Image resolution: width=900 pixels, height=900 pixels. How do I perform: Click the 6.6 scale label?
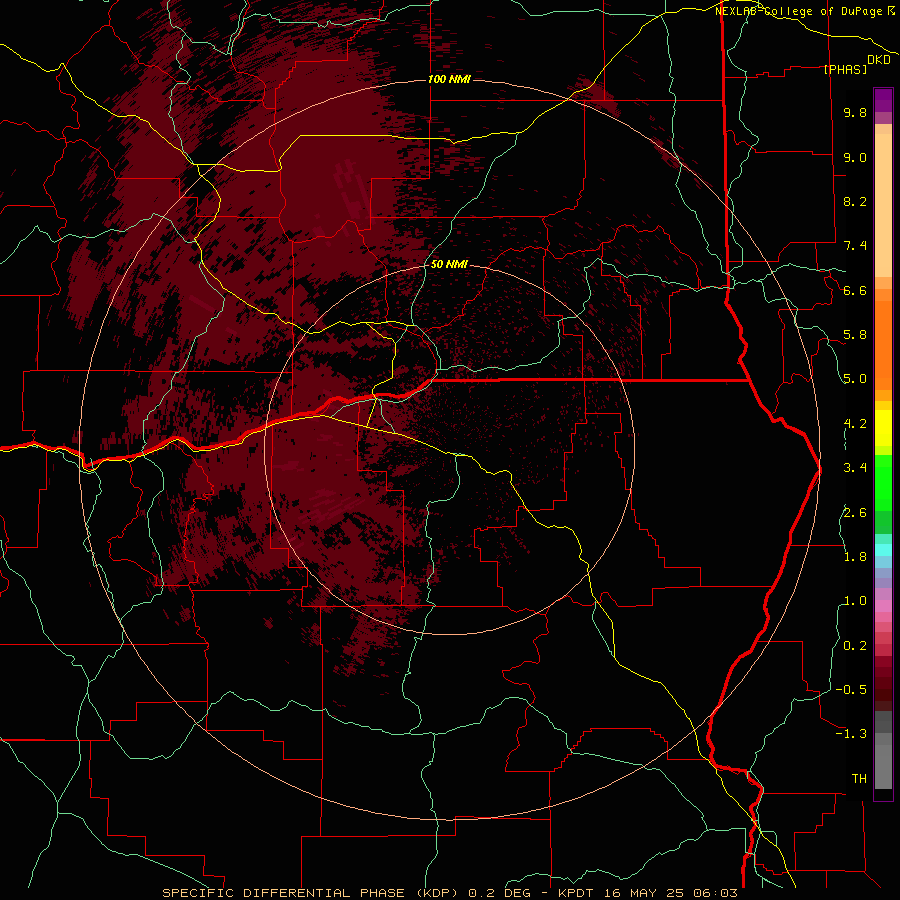coord(855,290)
